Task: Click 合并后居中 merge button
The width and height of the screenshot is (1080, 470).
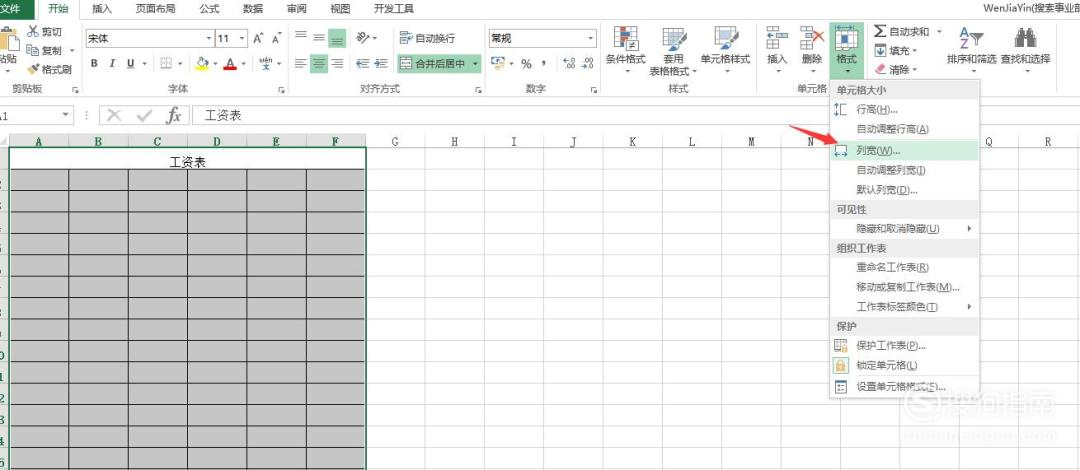Action: pyautogui.click(x=433, y=63)
